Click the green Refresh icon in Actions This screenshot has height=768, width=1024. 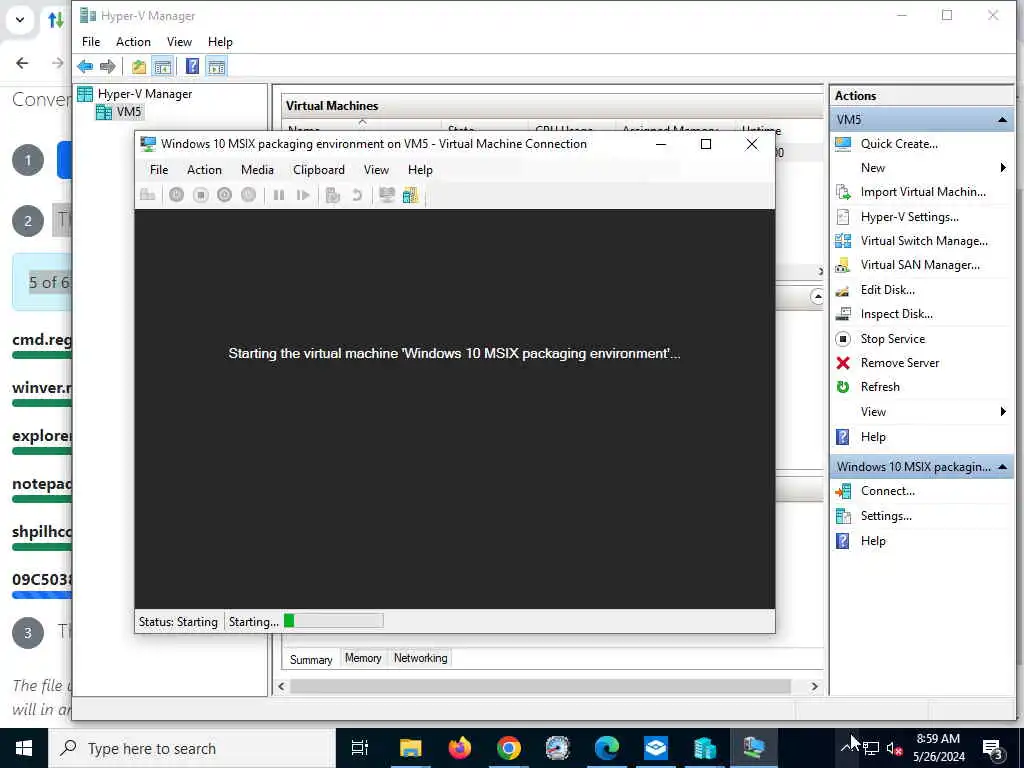tap(843, 387)
